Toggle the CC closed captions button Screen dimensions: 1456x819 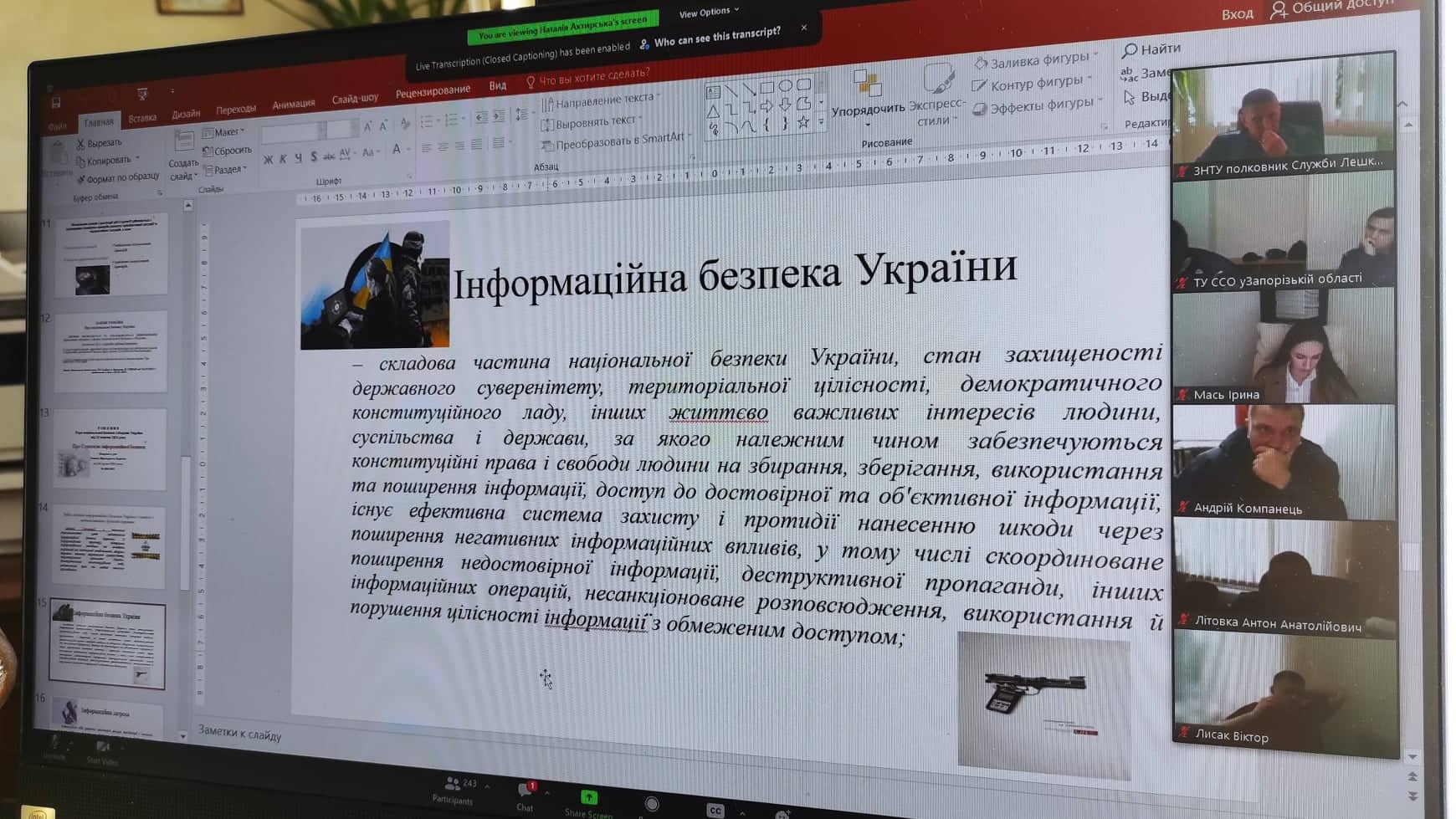pyautogui.click(x=715, y=809)
